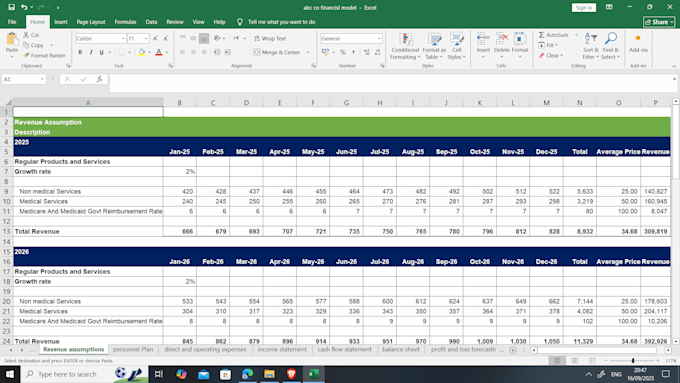Open Cell Styles gallery
This screenshot has width=680, height=383.
click(x=457, y=46)
